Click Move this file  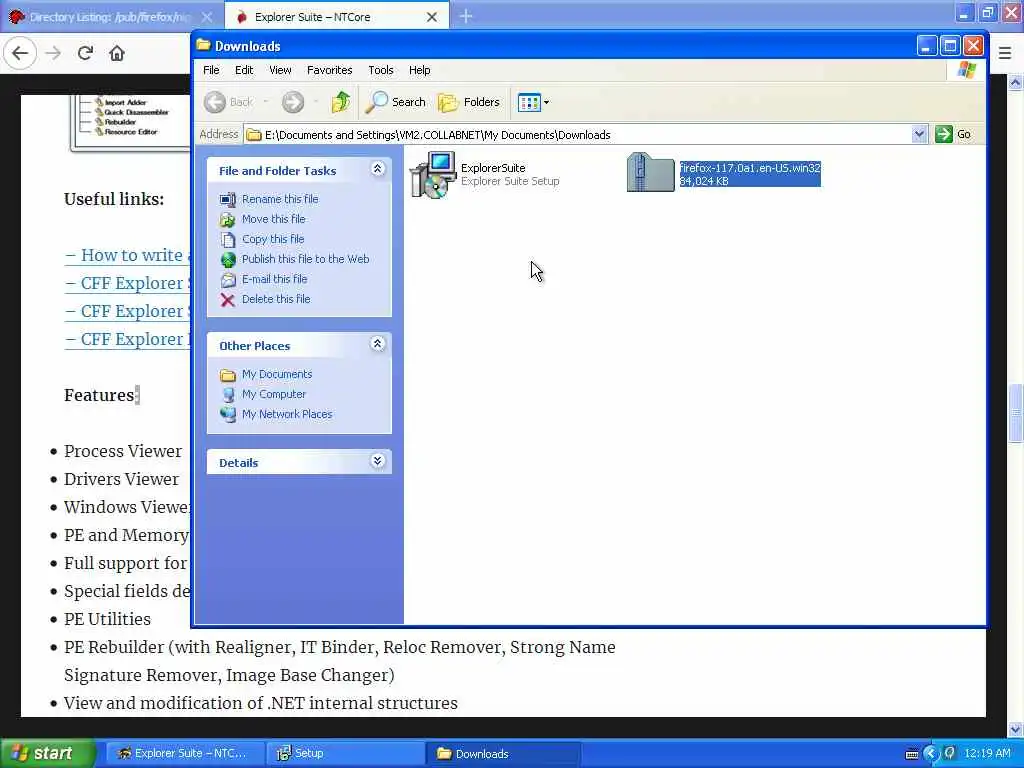tap(274, 219)
